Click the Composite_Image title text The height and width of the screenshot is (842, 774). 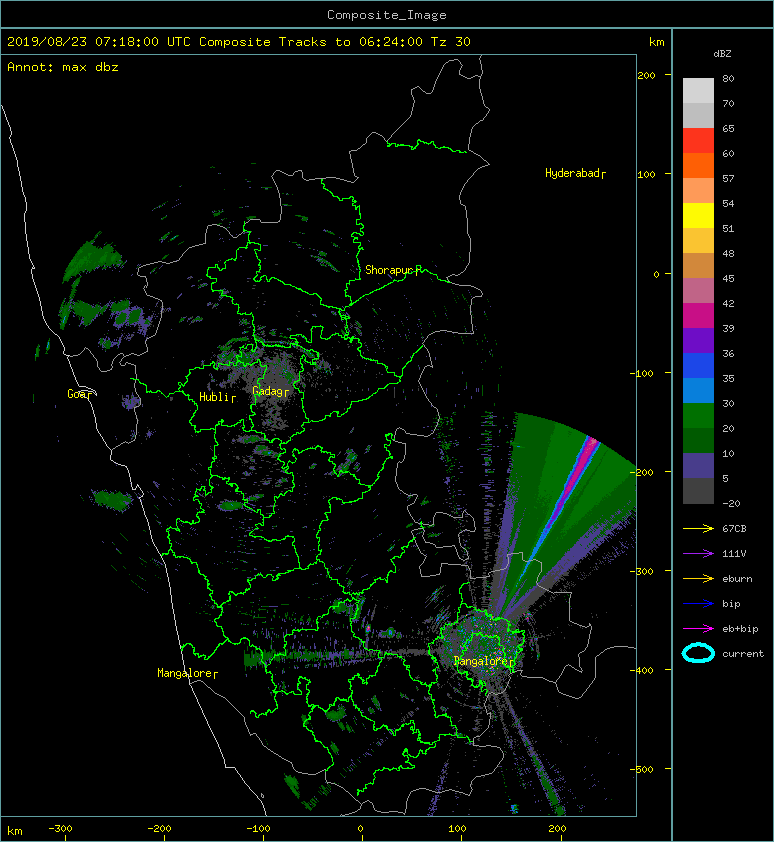[x=387, y=15]
